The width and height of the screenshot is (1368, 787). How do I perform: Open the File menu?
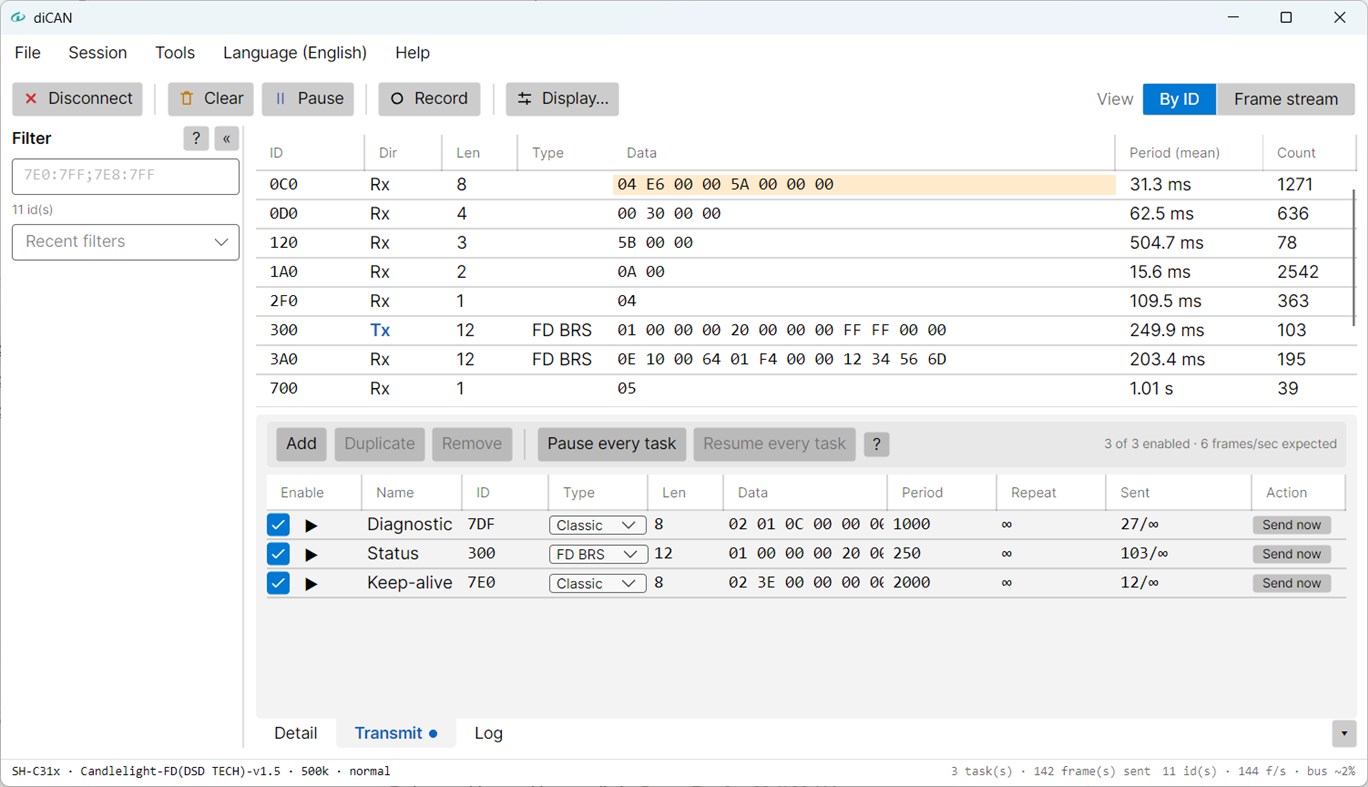[28, 53]
